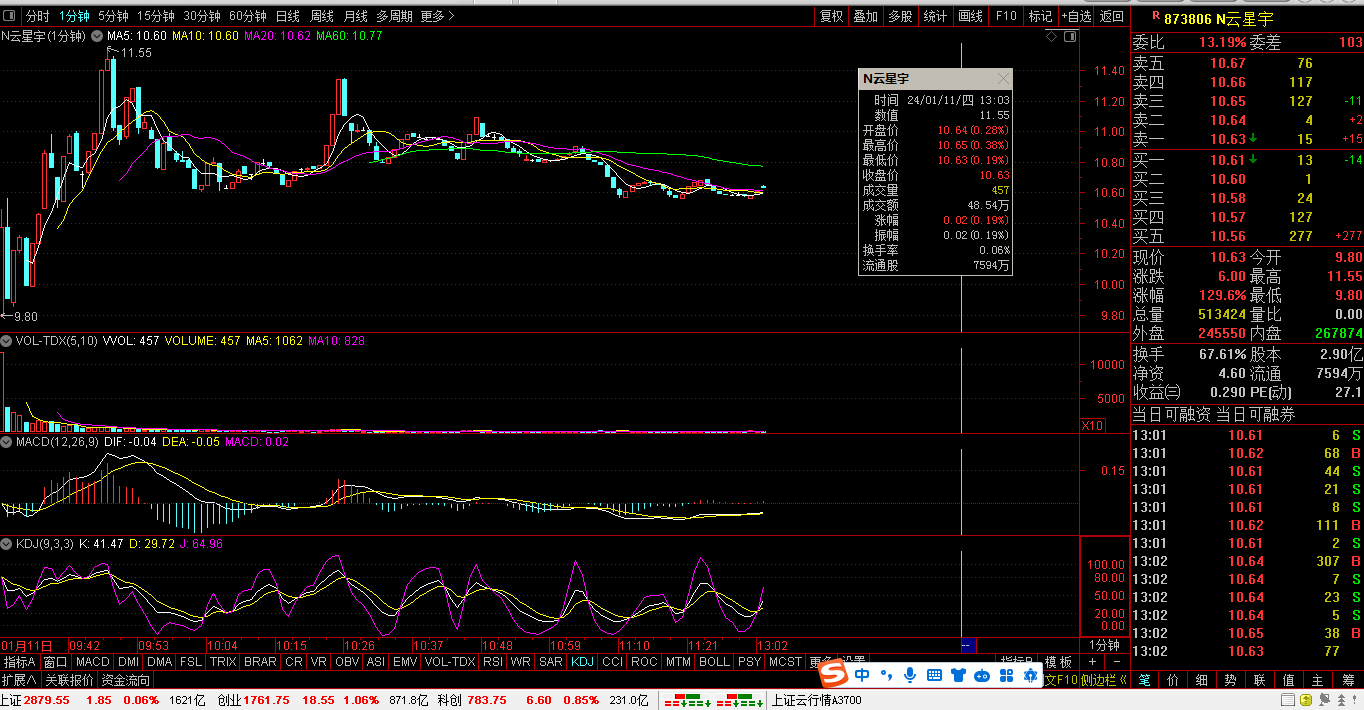Select the 60分钟 period tab

tap(248, 16)
